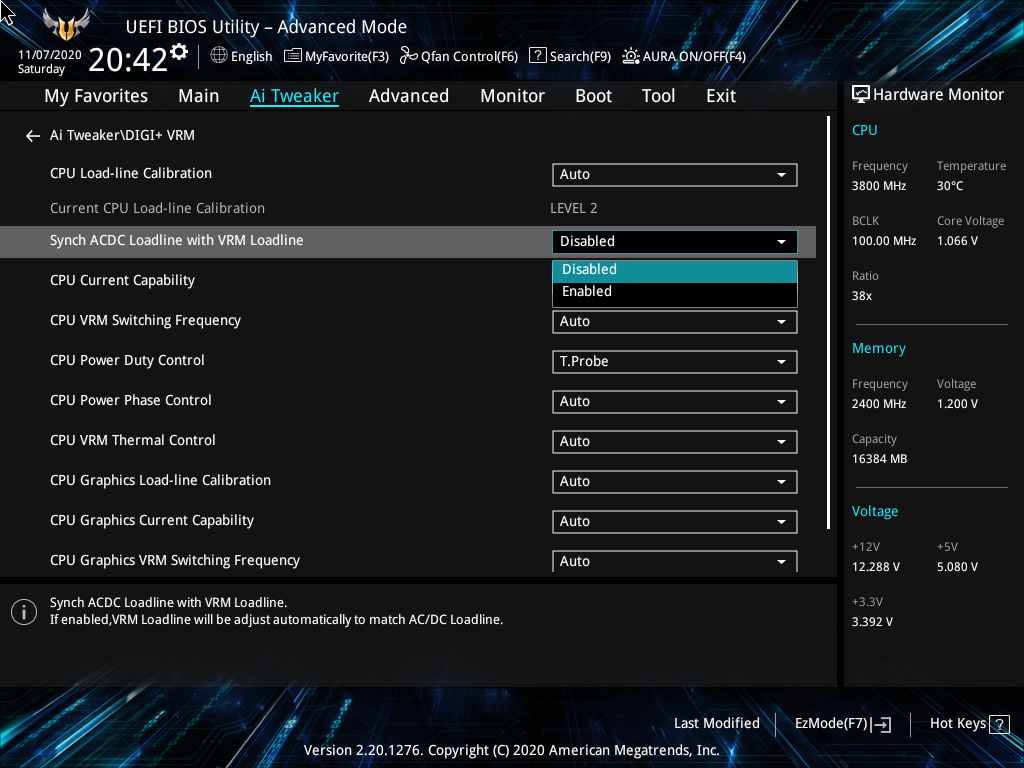
Task: Click the 11/07/2020 date text
Action: [50, 55]
